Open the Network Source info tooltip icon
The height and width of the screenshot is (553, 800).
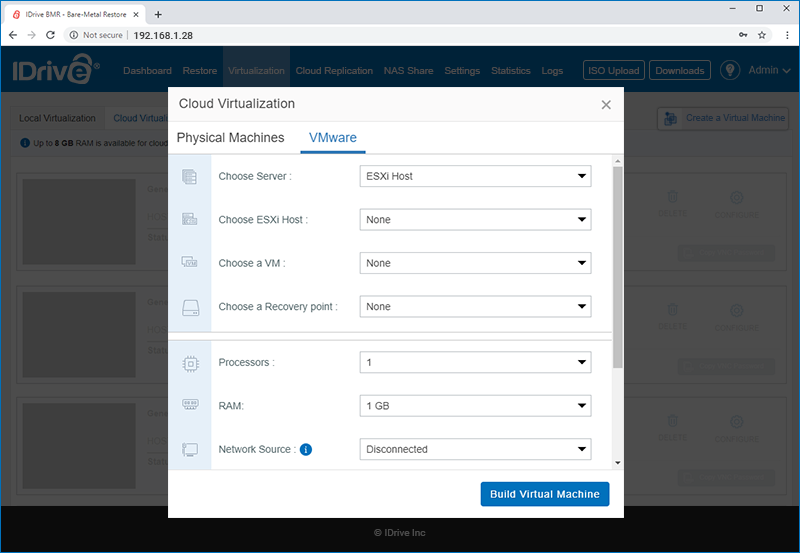[x=306, y=449]
